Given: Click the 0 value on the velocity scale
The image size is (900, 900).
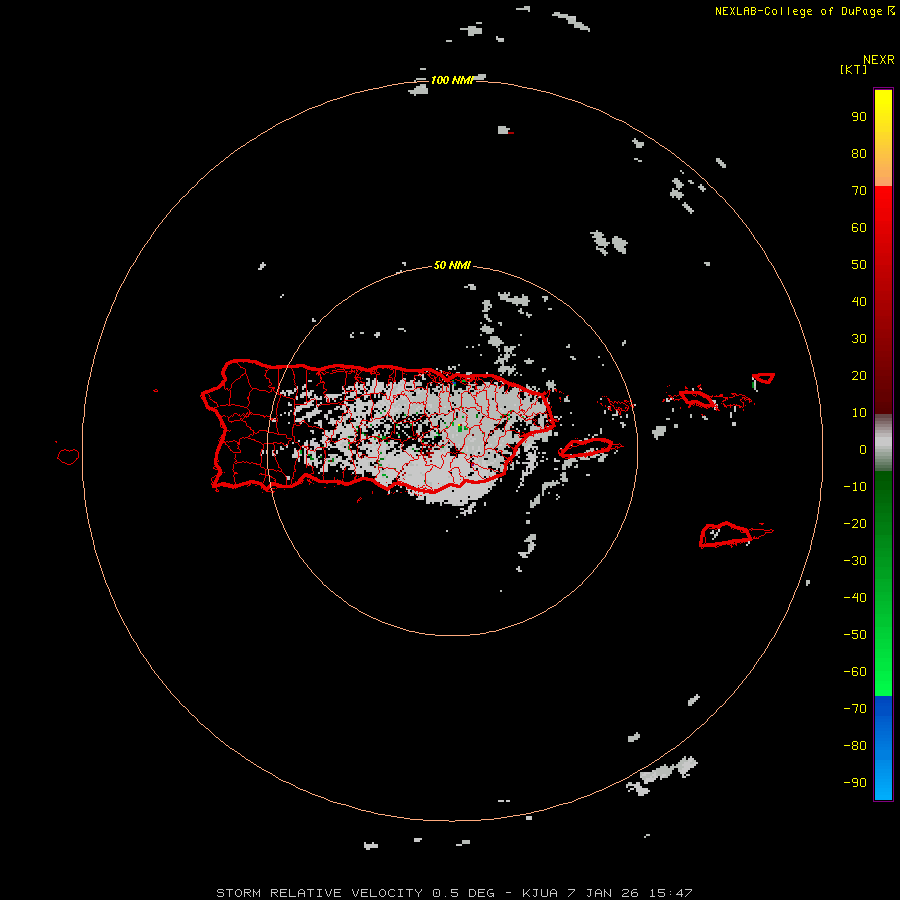Looking at the screenshot, I should pyautogui.click(x=863, y=449).
